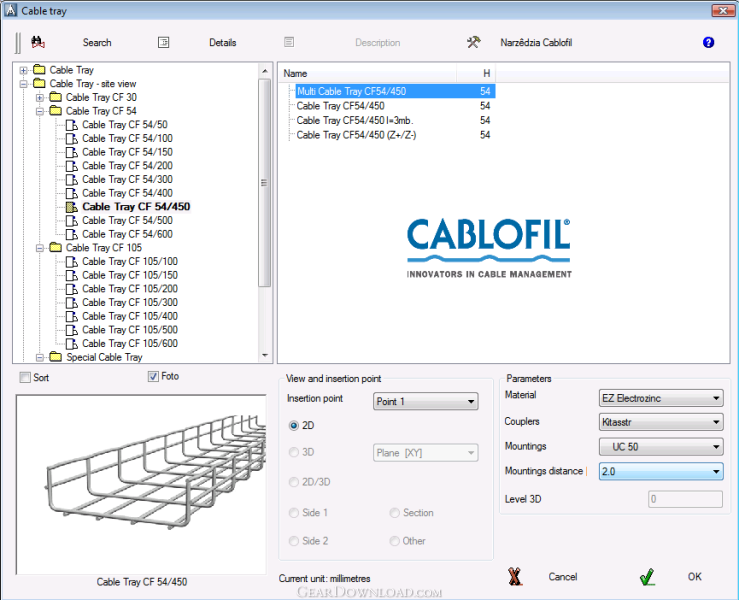Click the Search toolbar label
This screenshot has width=739, height=600.
click(97, 42)
